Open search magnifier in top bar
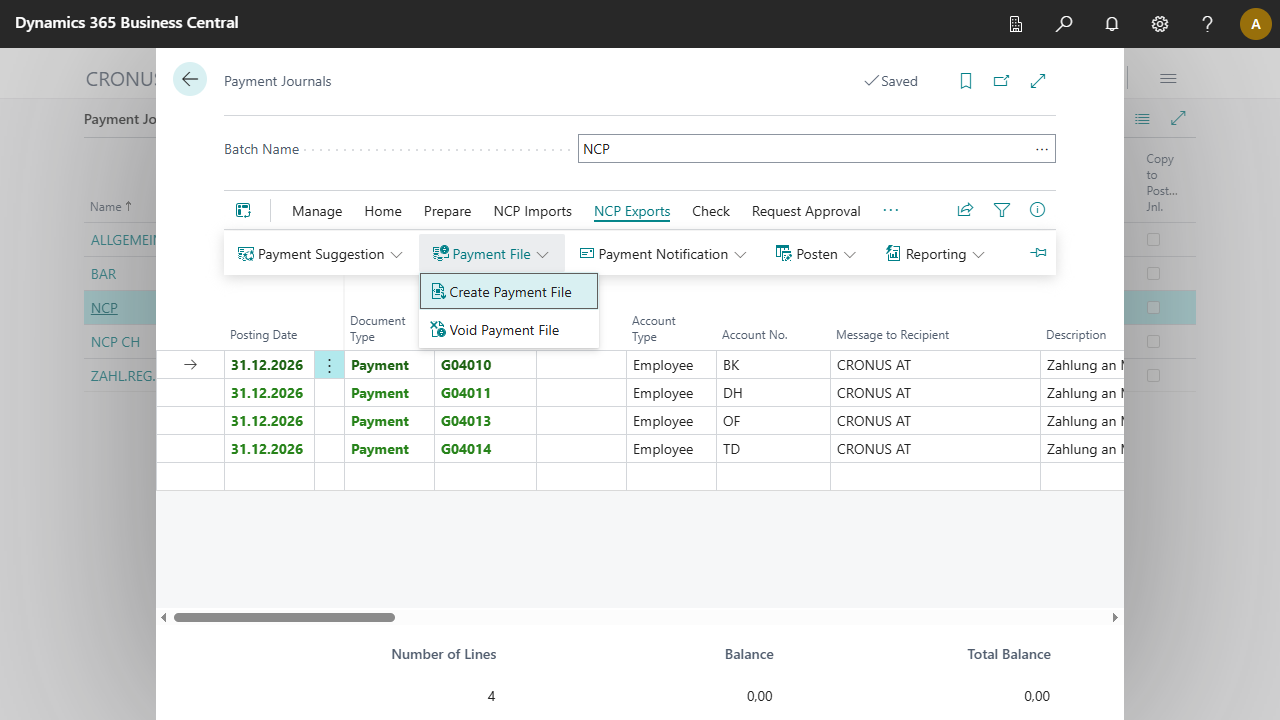 point(1064,24)
